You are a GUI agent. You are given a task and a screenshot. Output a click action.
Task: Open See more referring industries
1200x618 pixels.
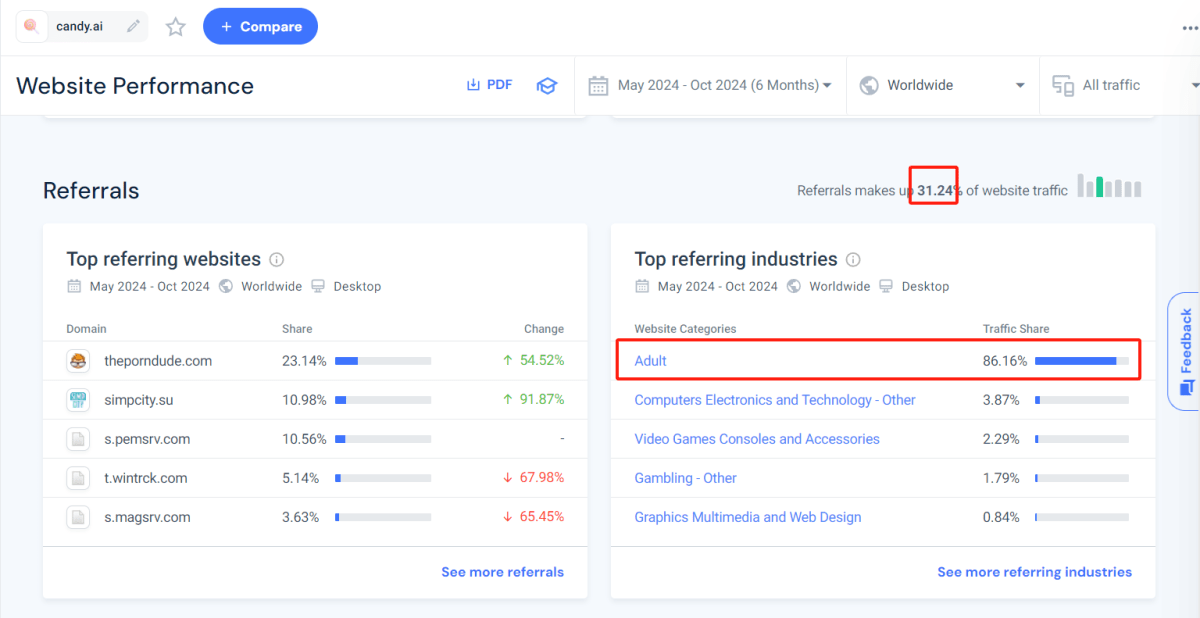(1034, 571)
